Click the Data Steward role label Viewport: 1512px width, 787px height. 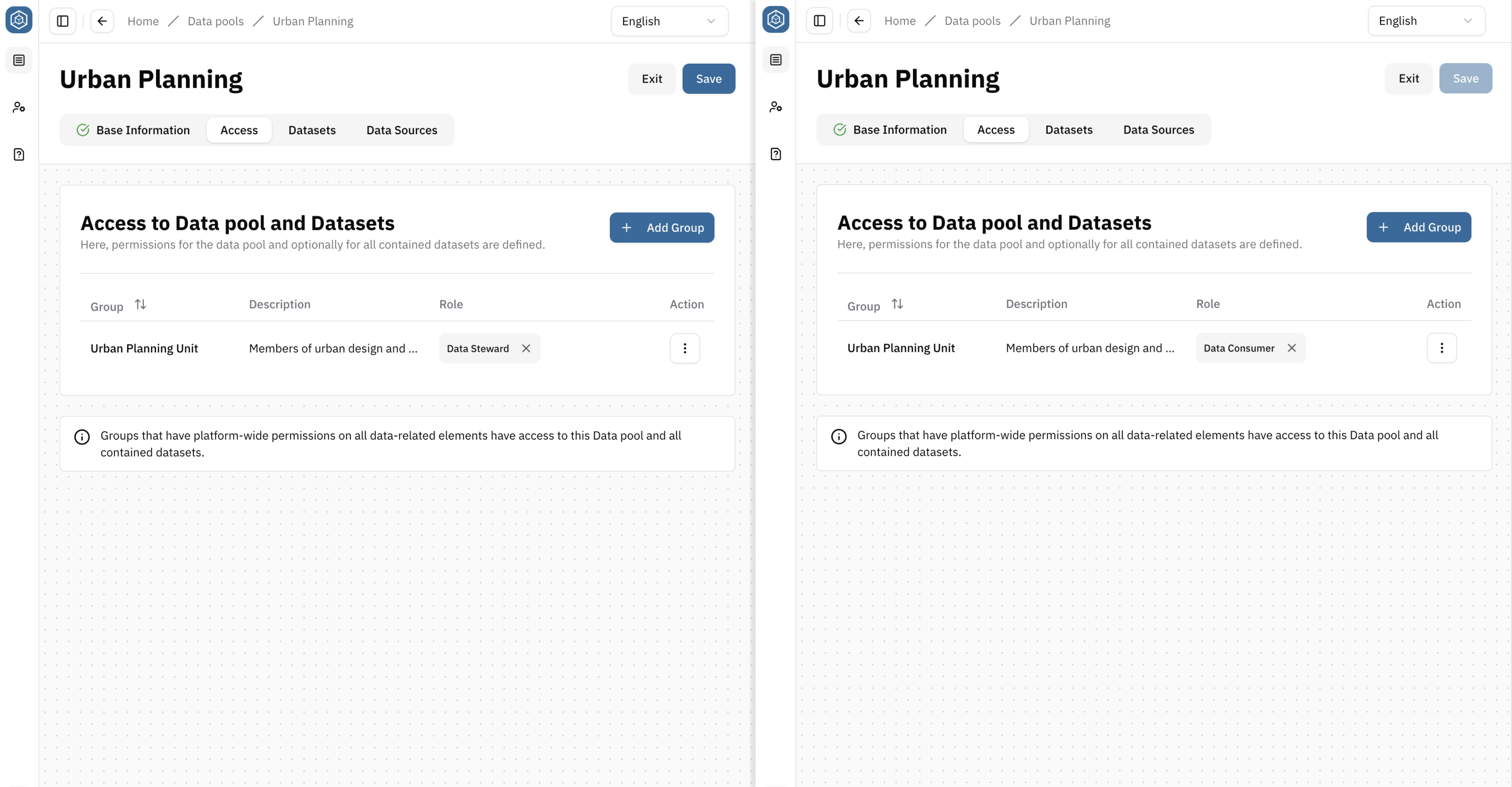[478, 349]
